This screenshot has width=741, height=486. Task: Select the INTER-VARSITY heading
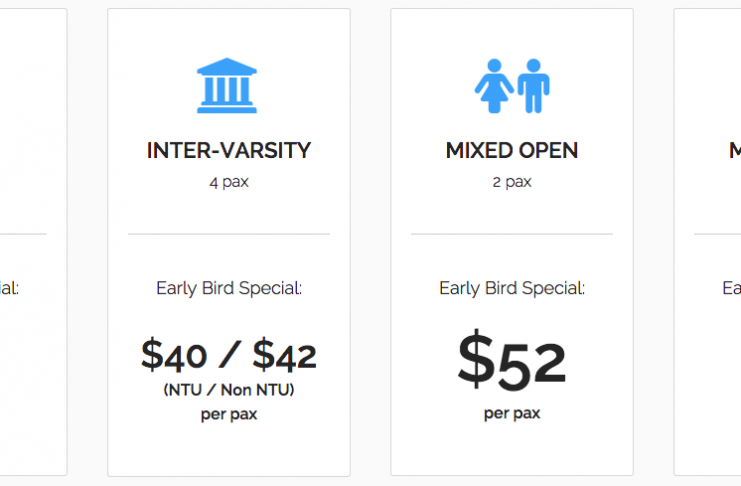tap(229, 150)
